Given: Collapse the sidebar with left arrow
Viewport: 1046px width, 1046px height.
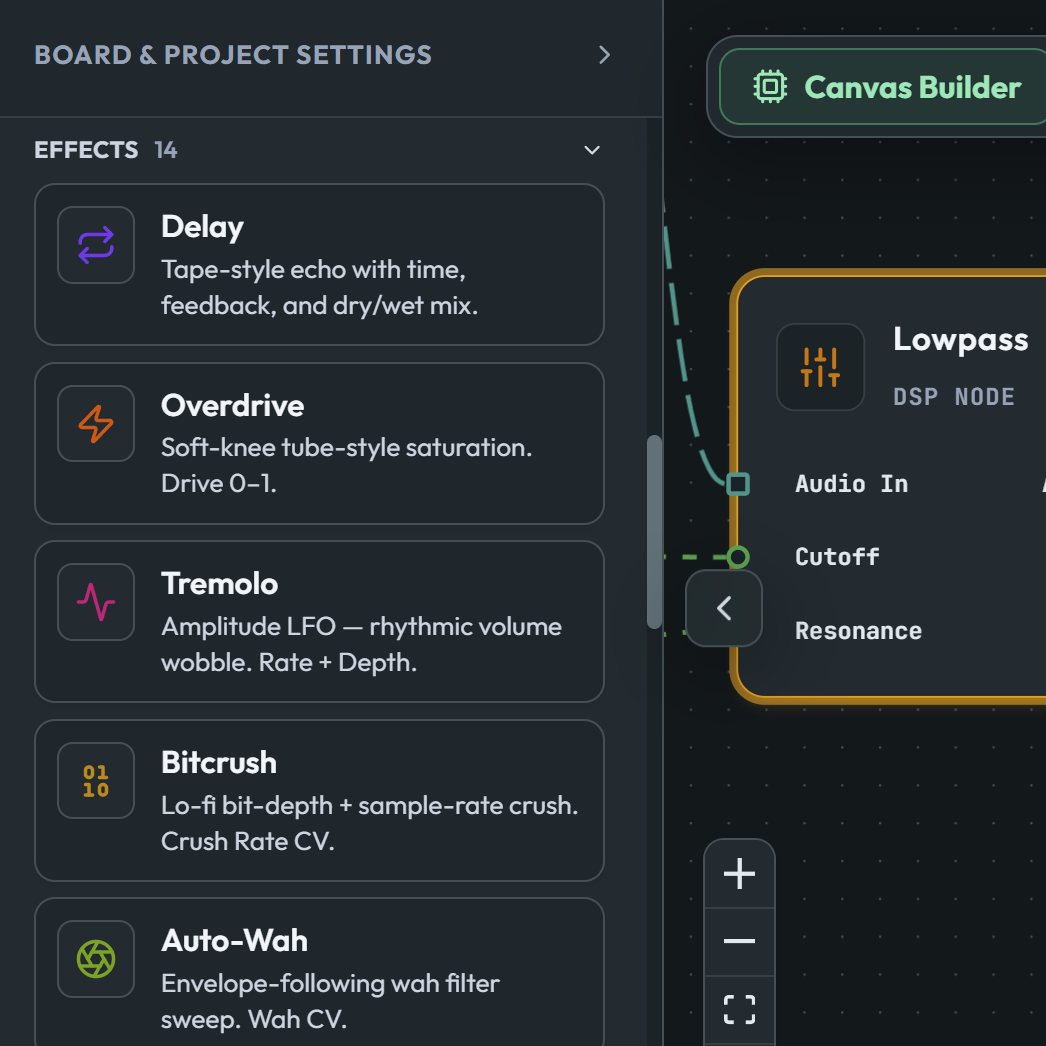Looking at the screenshot, I should (724, 608).
